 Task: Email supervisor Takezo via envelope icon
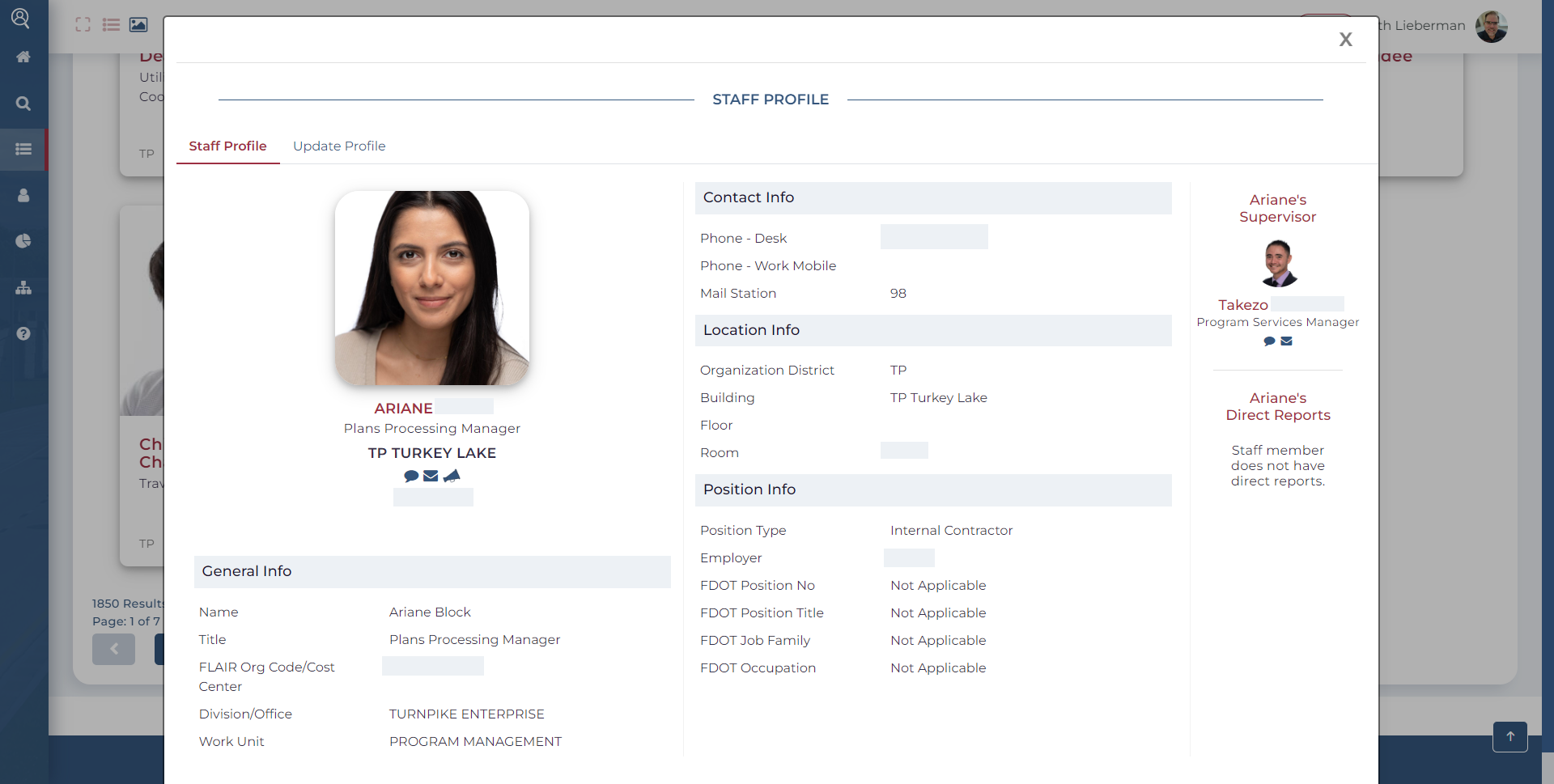[x=1286, y=341]
